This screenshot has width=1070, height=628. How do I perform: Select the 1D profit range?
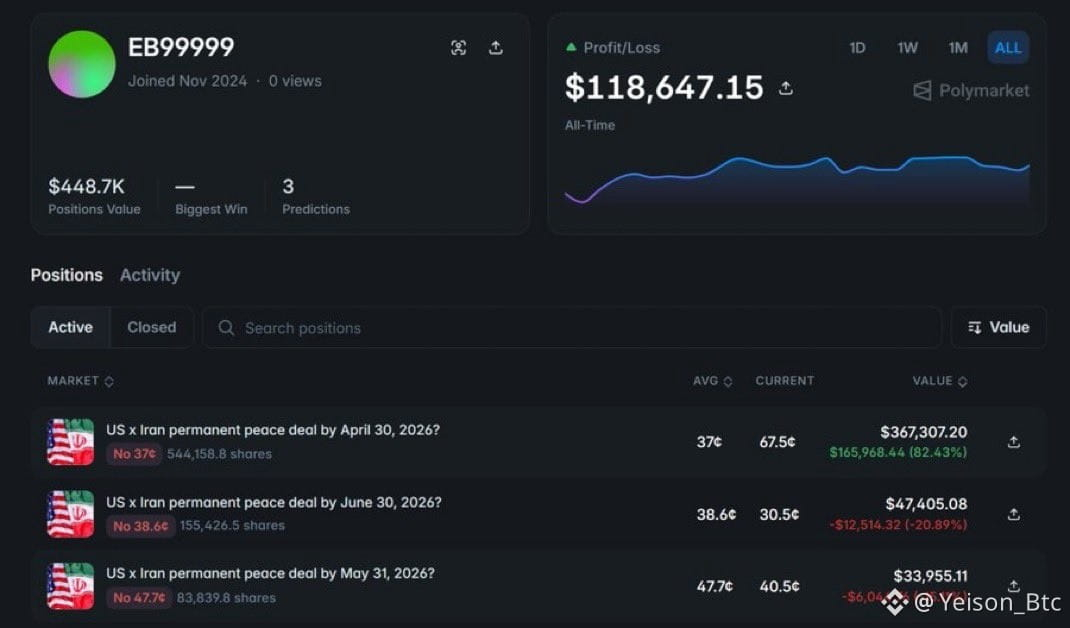(x=857, y=48)
